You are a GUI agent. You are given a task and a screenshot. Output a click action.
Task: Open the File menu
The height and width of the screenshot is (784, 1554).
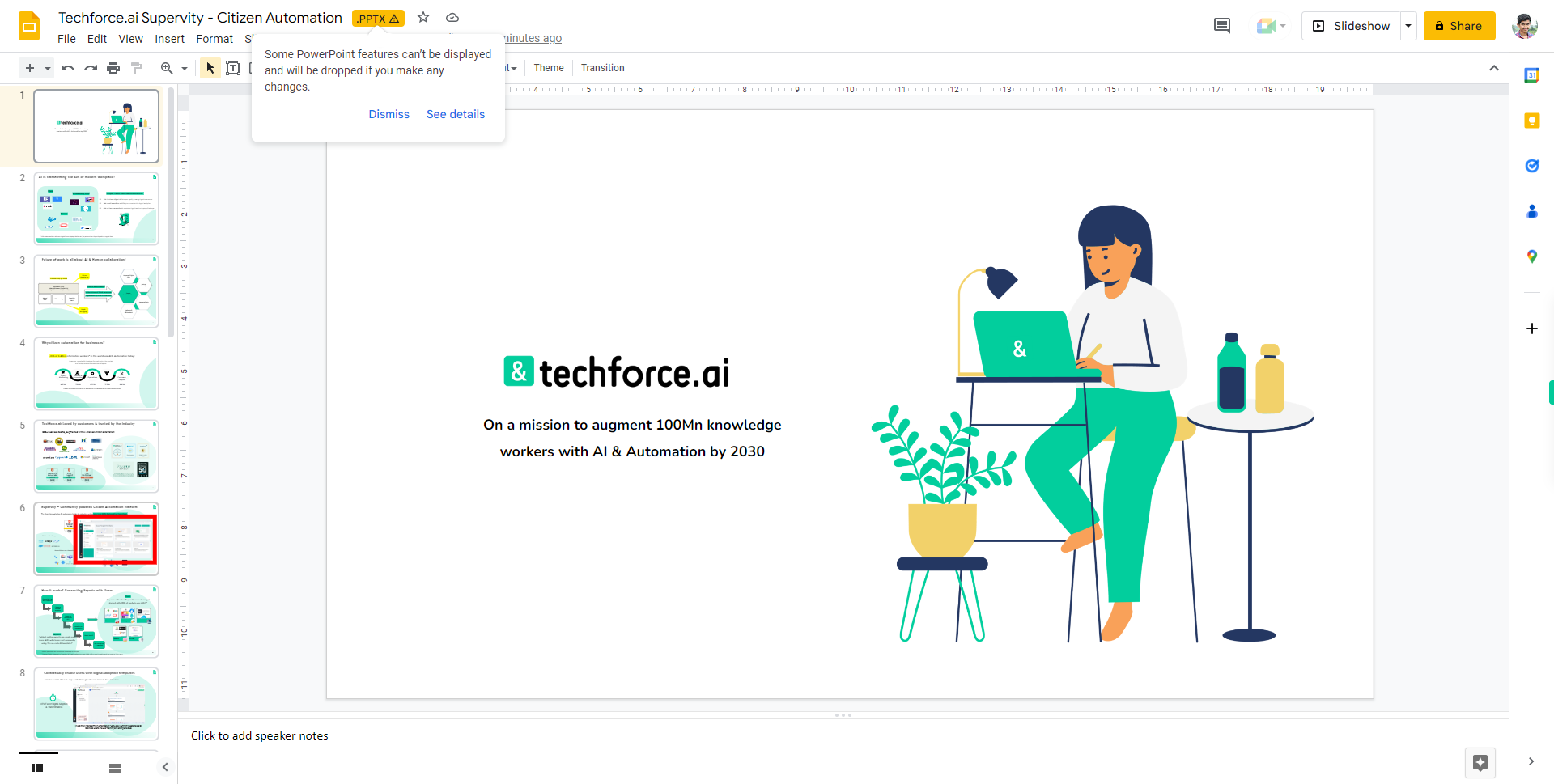tap(66, 39)
